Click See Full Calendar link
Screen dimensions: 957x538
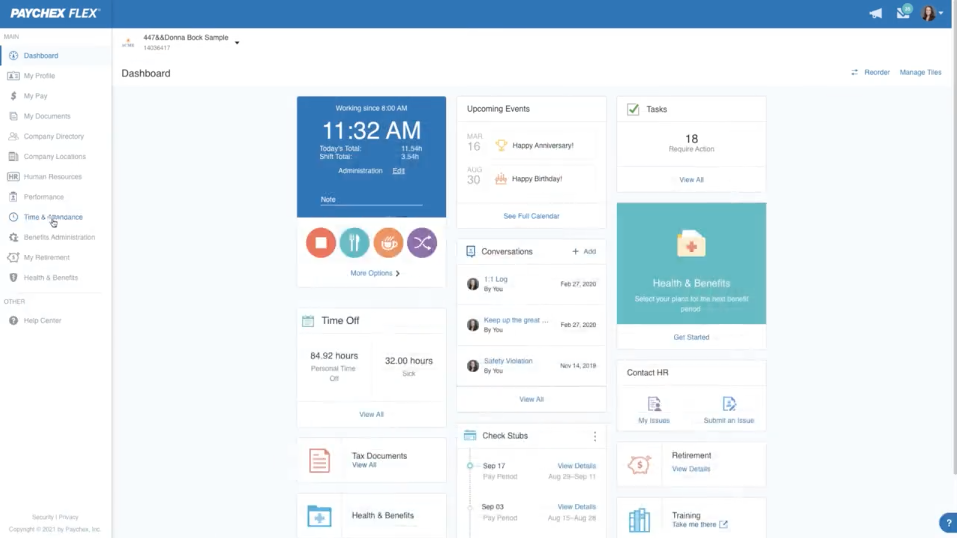[x=531, y=216]
